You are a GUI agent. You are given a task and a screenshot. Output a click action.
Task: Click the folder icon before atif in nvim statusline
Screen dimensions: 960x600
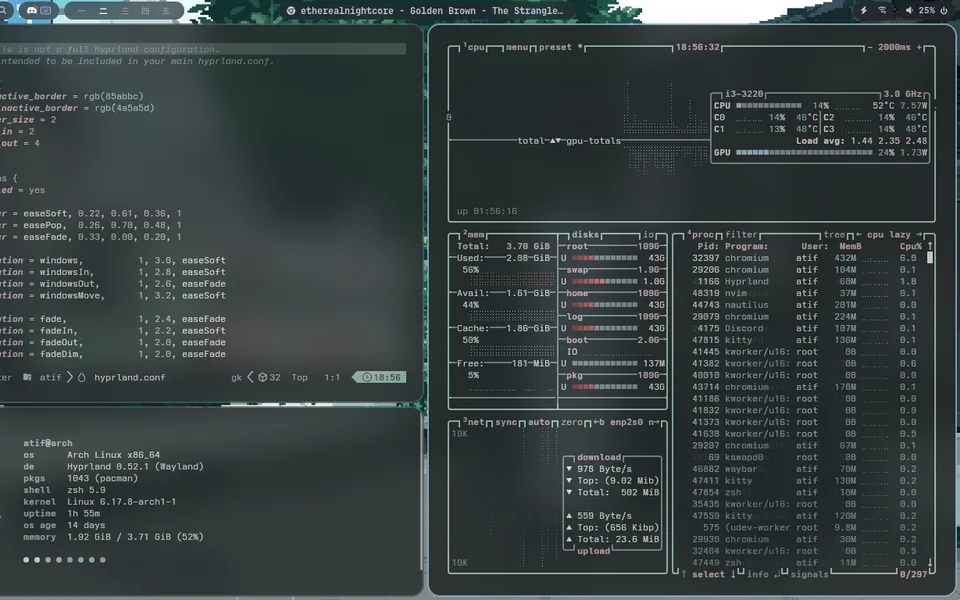tap(28, 377)
